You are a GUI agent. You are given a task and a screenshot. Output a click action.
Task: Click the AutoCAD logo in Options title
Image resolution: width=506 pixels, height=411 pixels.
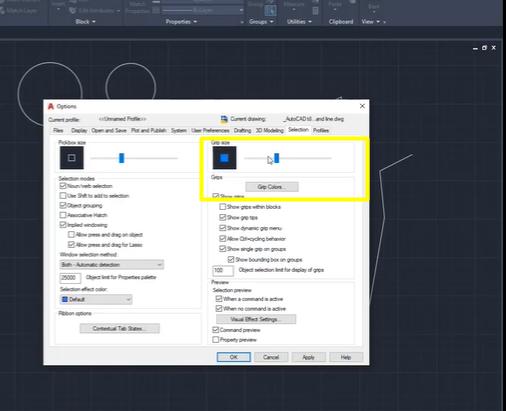(51, 106)
